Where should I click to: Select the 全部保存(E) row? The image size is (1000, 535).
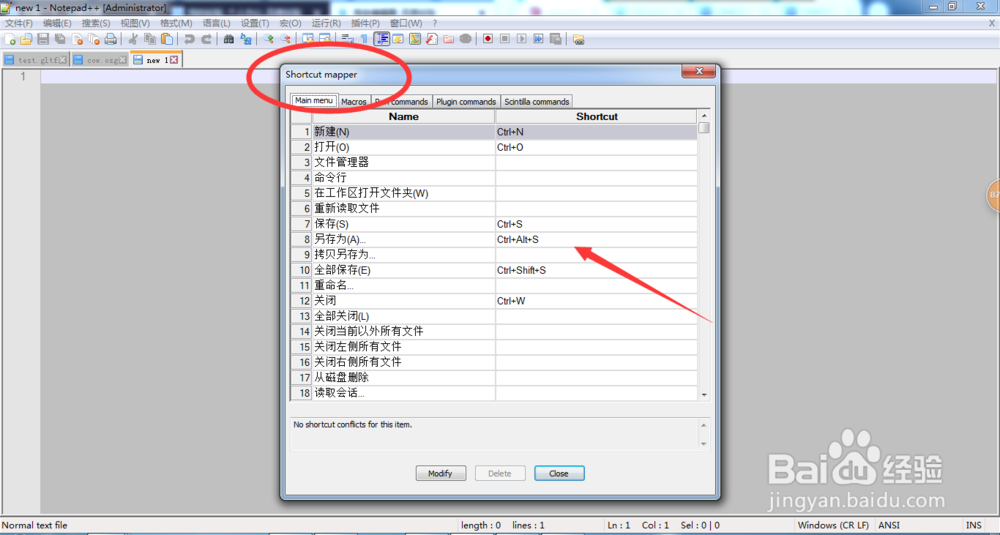coord(494,270)
